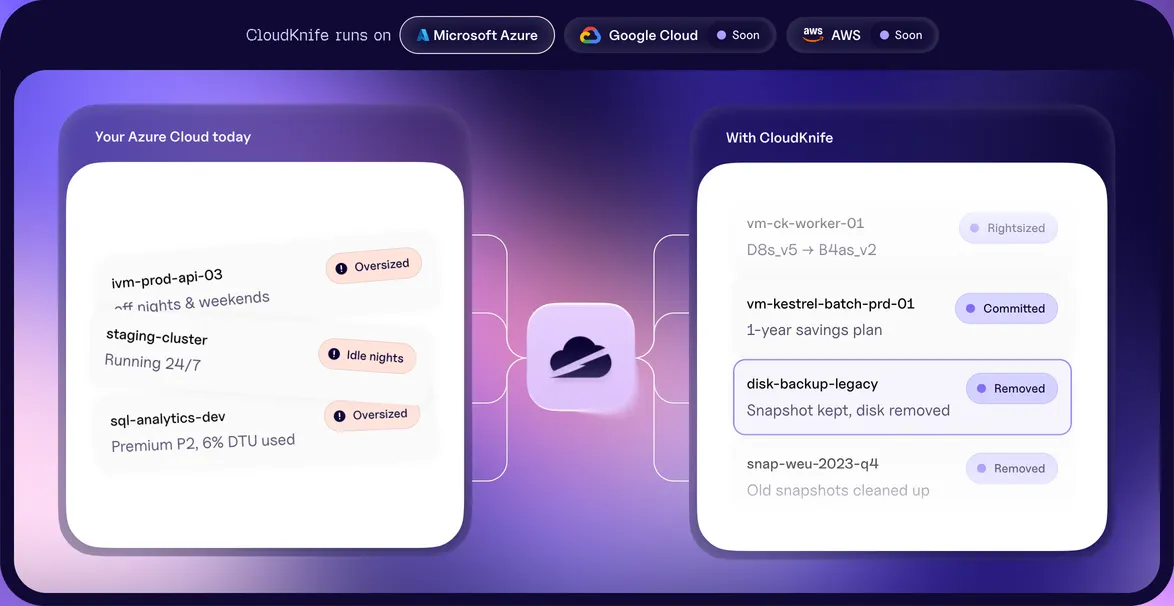Screen dimensions: 1174x606
Task: Click warning icon in sql-analytics-dev Oversized badge
Action: [340, 416]
